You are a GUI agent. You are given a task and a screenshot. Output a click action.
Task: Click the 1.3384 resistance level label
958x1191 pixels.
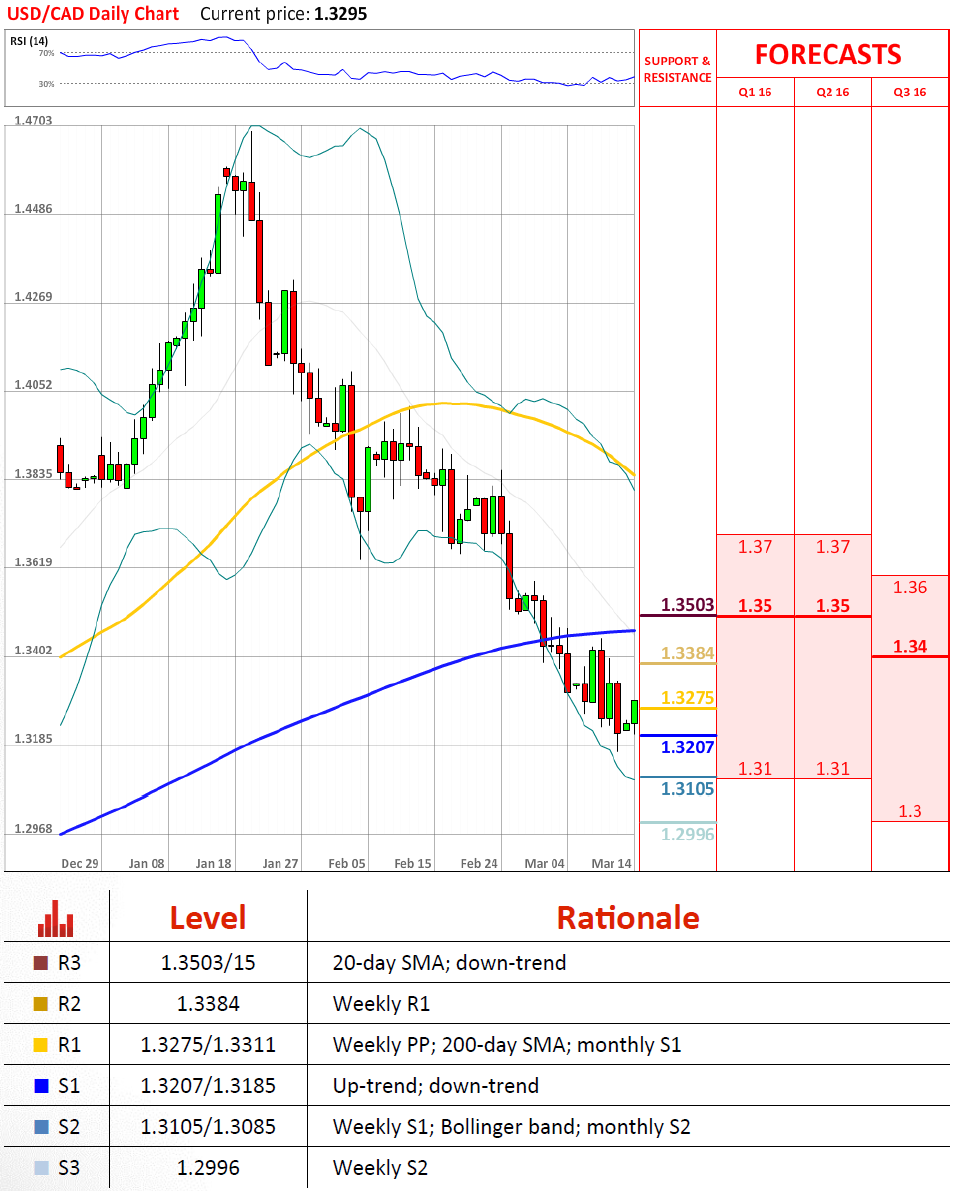tap(688, 653)
